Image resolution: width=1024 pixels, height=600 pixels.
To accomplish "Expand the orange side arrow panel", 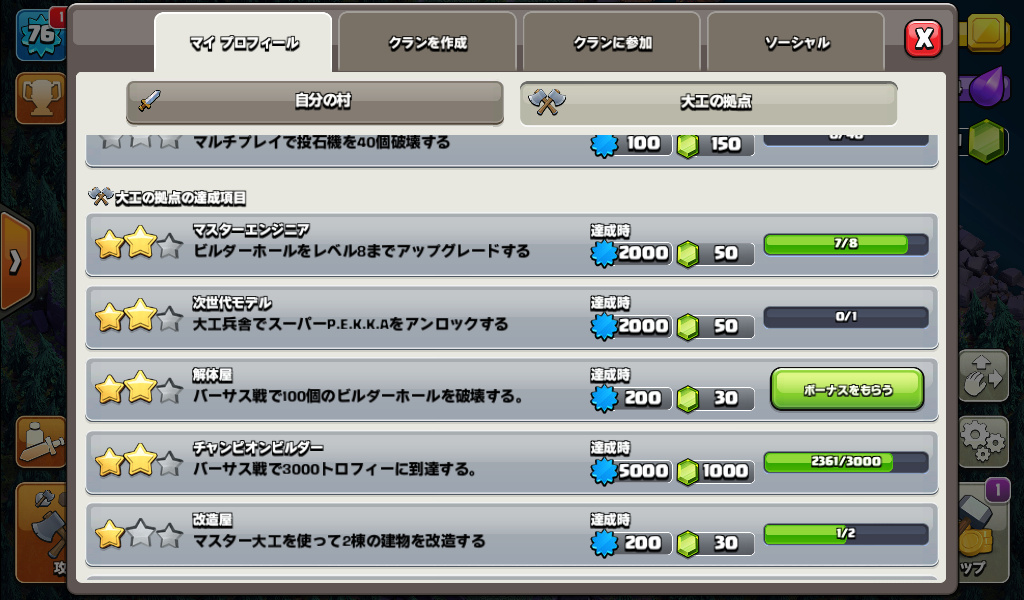I will (16, 262).
